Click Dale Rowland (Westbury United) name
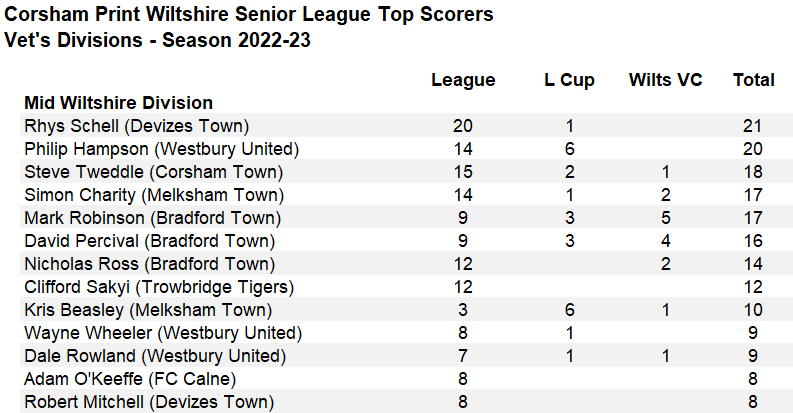793x413 pixels. point(155,356)
